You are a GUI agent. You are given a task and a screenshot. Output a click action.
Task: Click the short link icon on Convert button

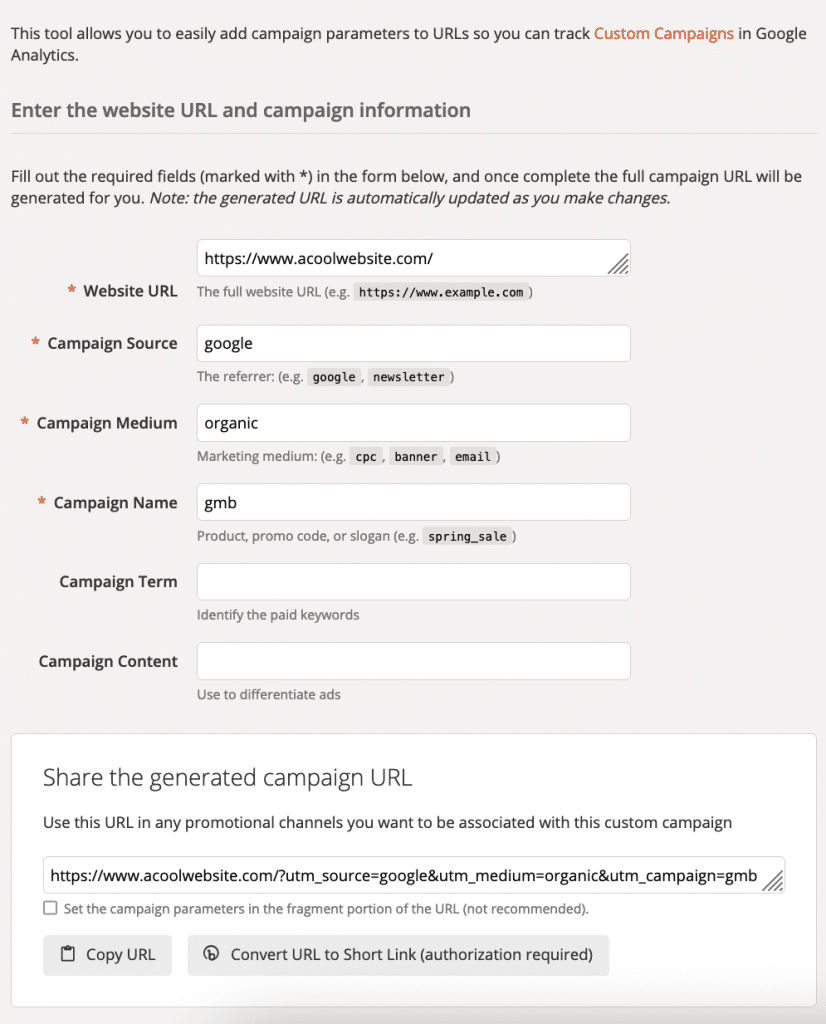coord(211,955)
